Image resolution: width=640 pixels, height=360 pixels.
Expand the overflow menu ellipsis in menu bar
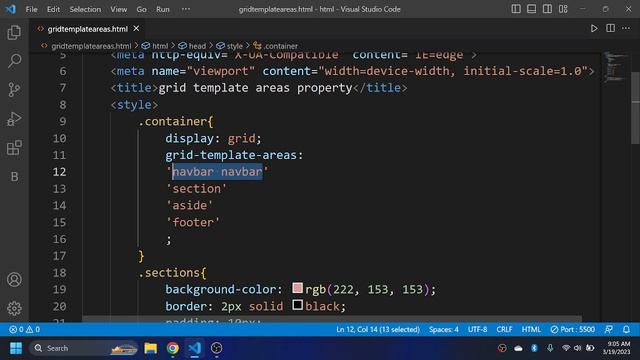coord(186,9)
